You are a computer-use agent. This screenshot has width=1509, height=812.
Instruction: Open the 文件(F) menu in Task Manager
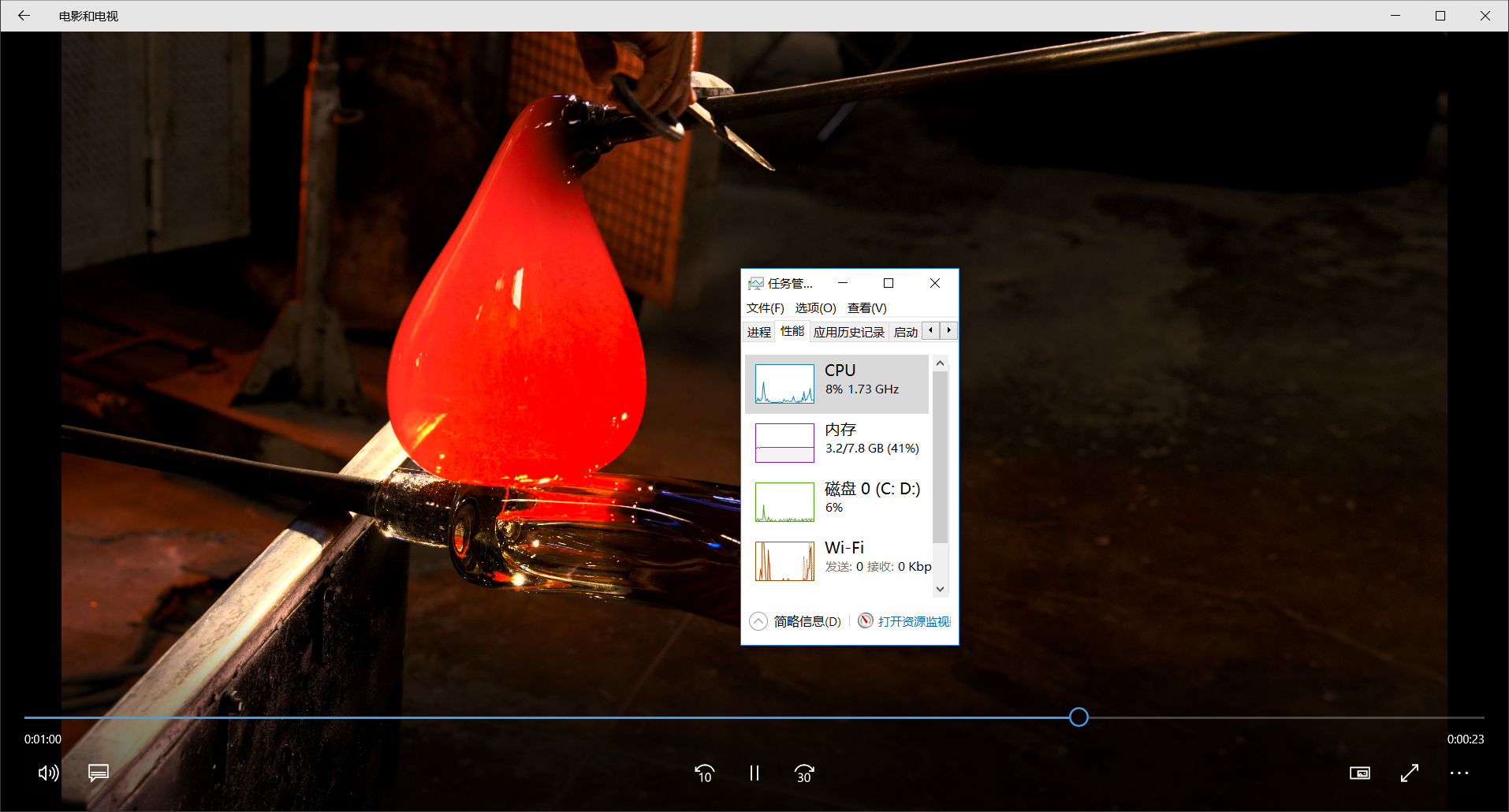(x=765, y=308)
